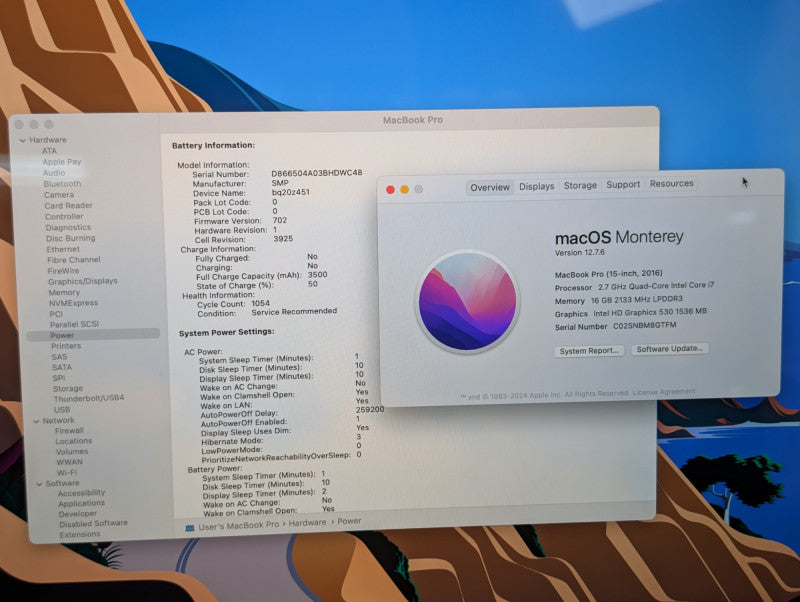Image resolution: width=800 pixels, height=602 pixels.
Task: Select Controller in the sidebar
Action: pos(64,216)
